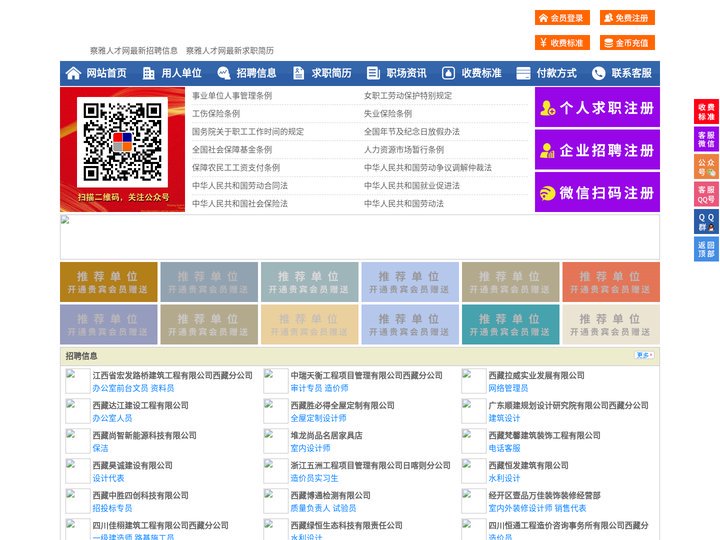Open the 女职工劳动保护特别规定 link
Image resolution: width=720 pixels, height=540 pixels.
coord(408,96)
